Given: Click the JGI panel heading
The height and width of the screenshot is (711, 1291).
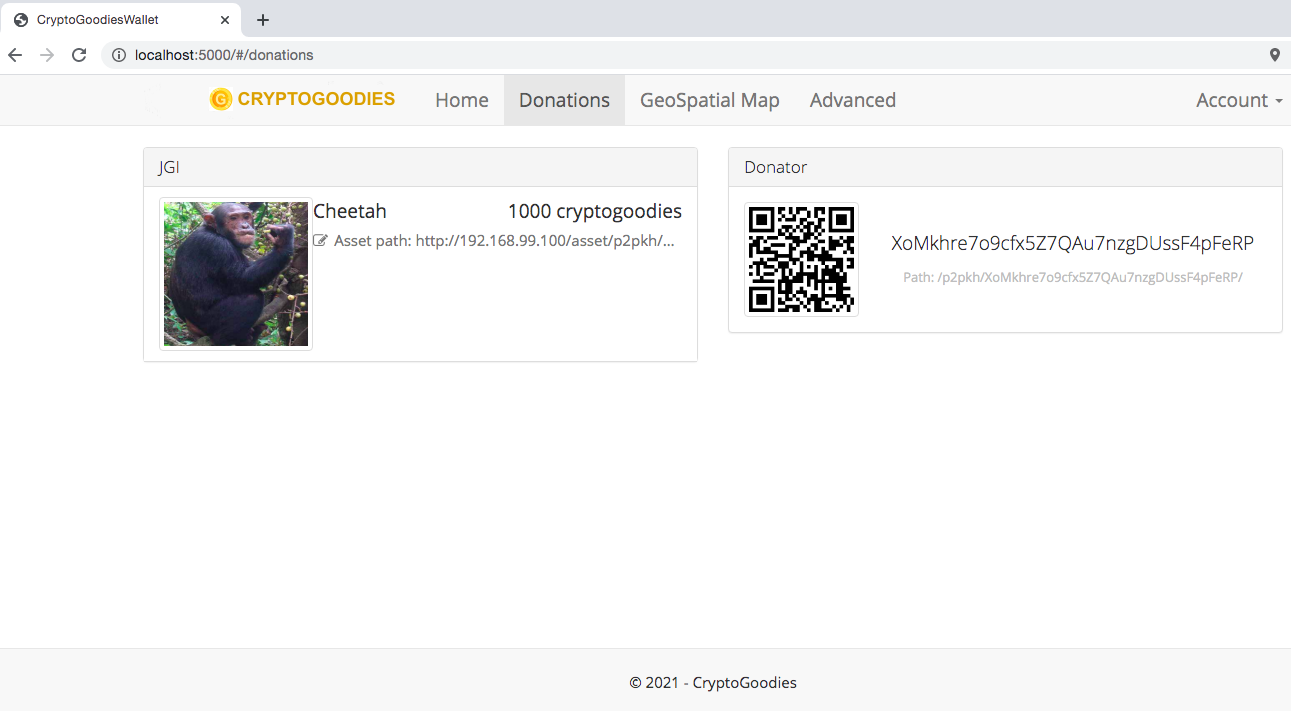Looking at the screenshot, I should [420, 167].
